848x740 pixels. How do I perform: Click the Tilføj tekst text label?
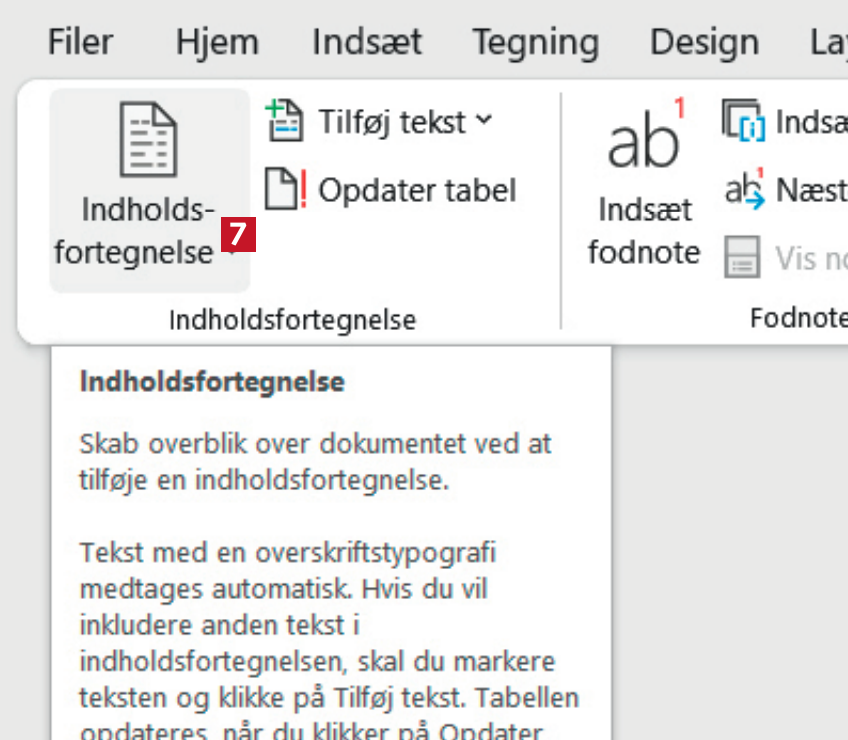[x=392, y=122]
